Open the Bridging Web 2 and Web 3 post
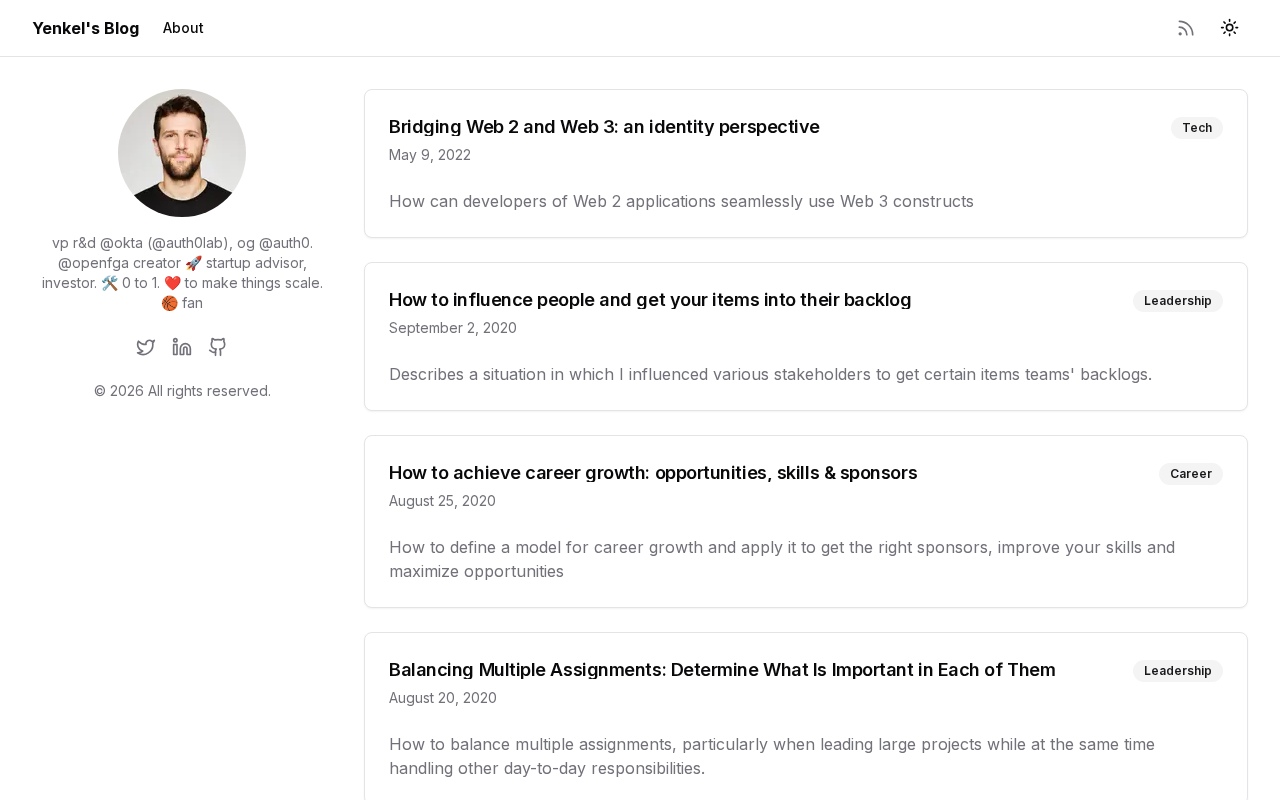This screenshot has width=1280, height=800. tap(604, 127)
